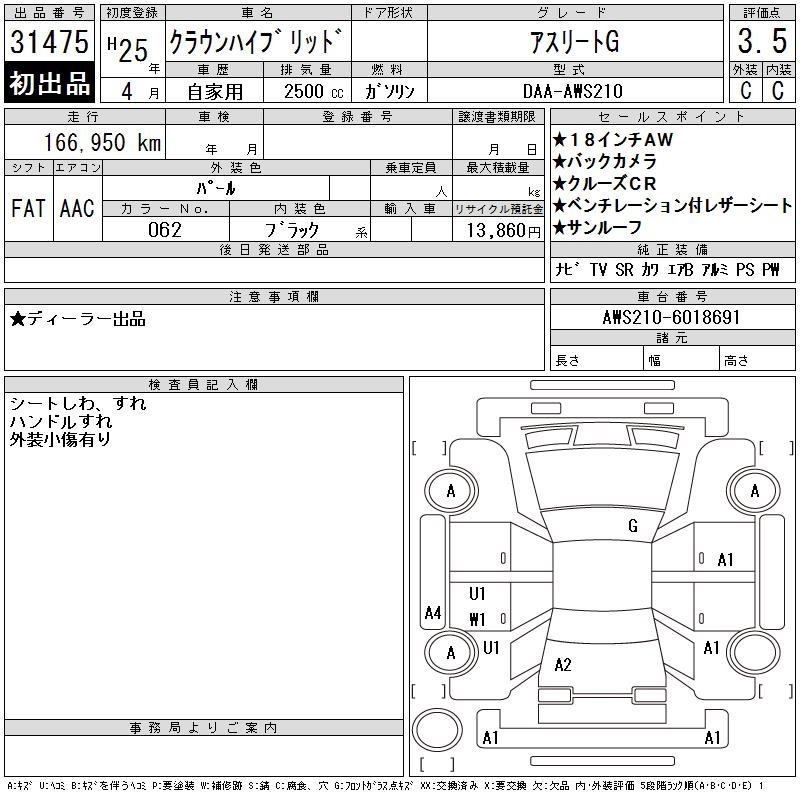Click the A2 mark on the trunk

point(563,664)
